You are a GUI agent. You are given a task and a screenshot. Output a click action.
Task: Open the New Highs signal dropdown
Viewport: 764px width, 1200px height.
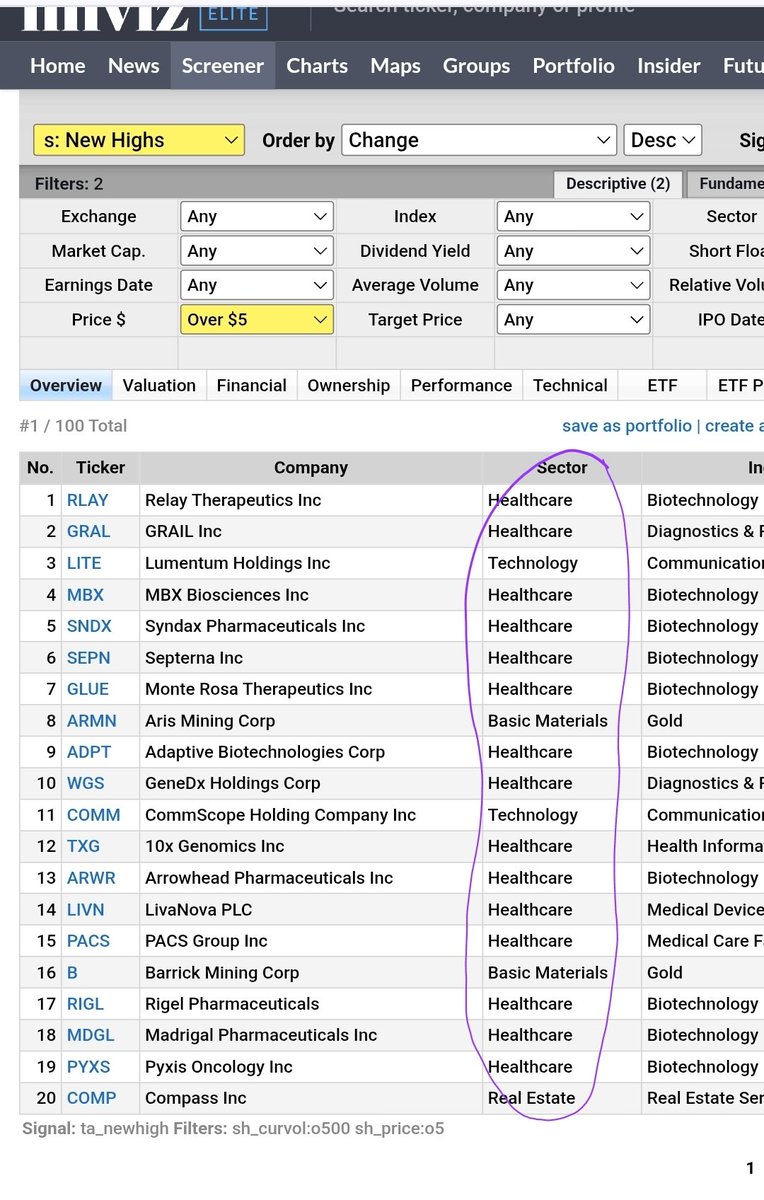pos(139,140)
